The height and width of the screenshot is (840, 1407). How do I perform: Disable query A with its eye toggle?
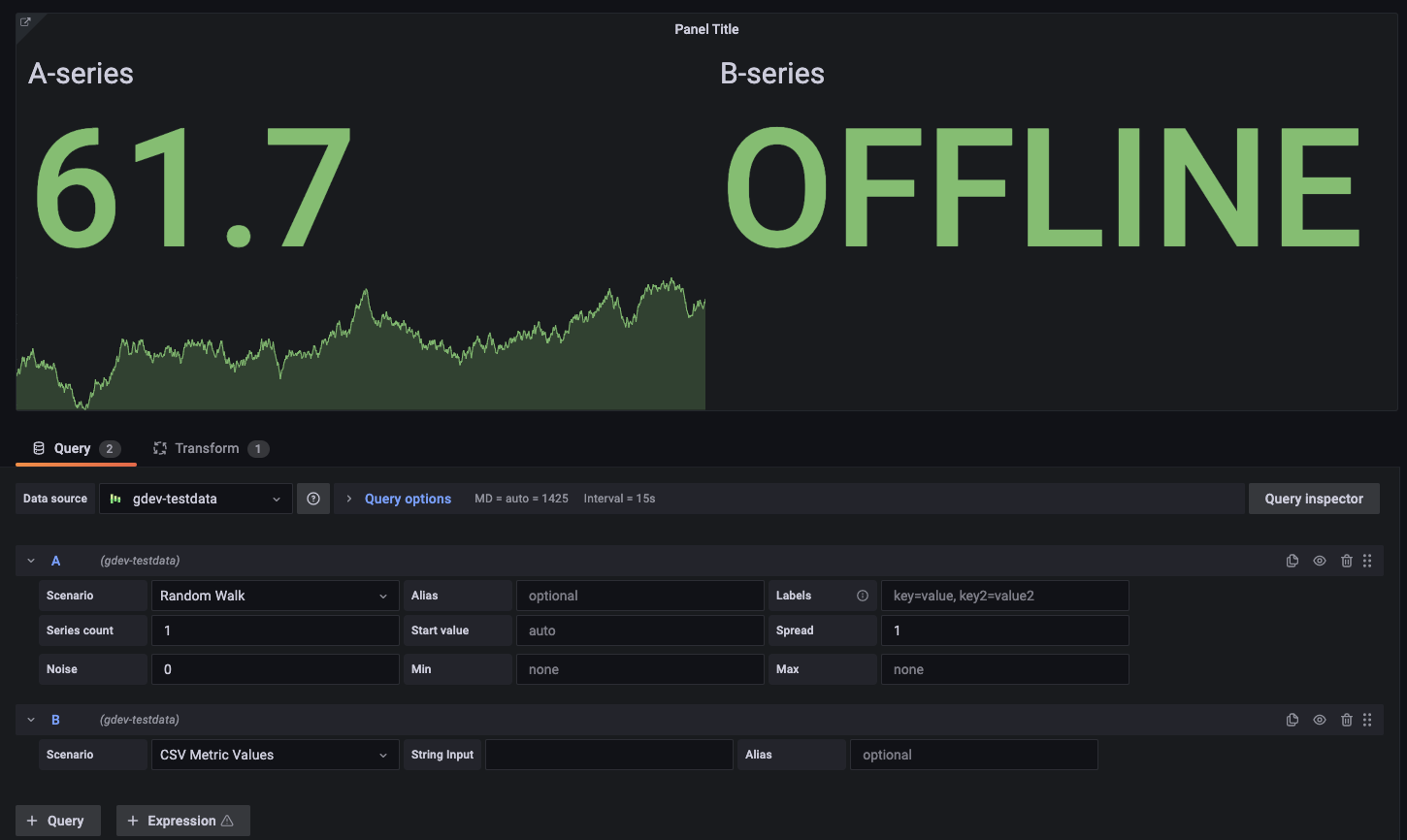tap(1319, 560)
